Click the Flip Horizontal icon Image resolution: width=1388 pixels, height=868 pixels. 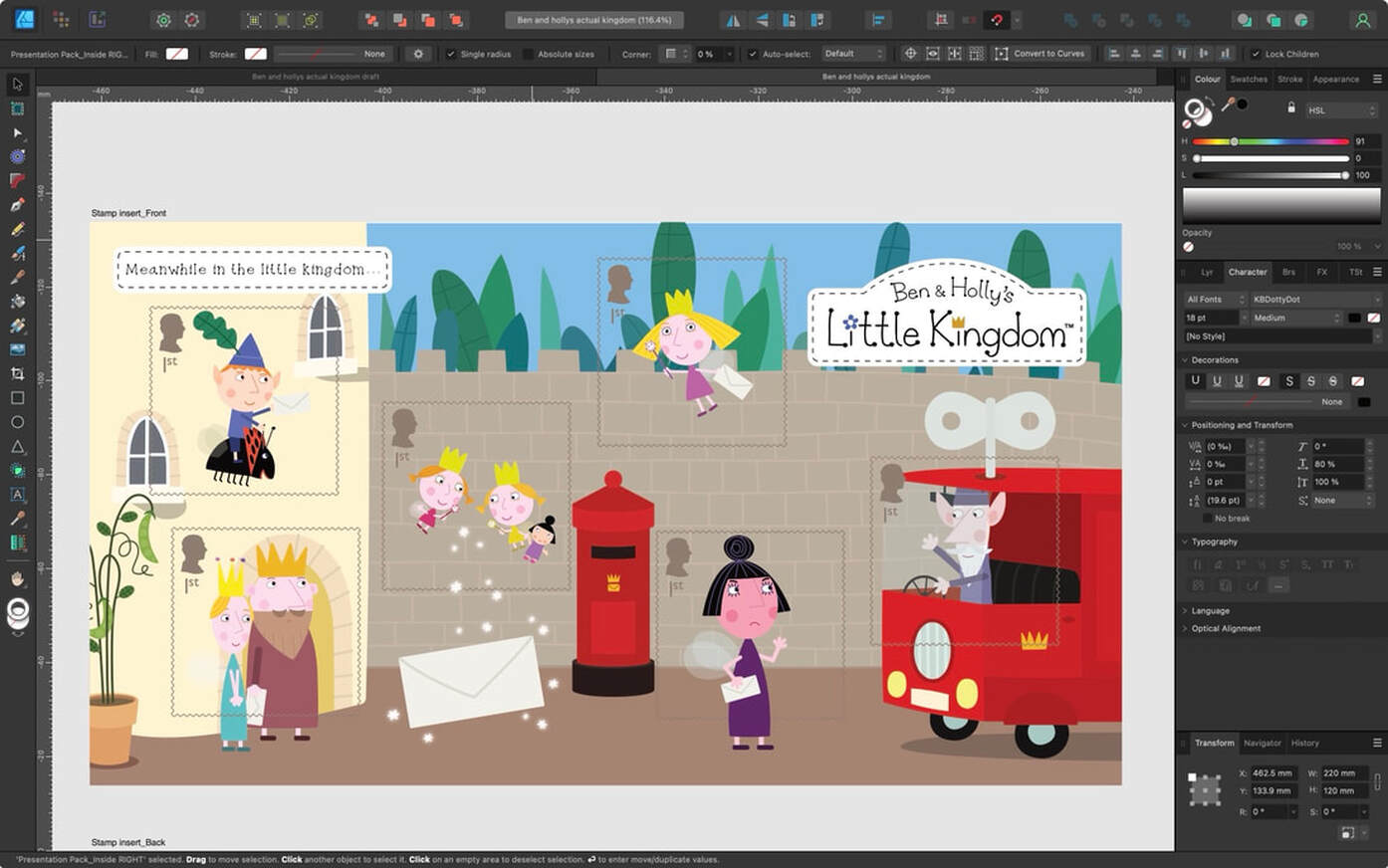tap(733, 20)
